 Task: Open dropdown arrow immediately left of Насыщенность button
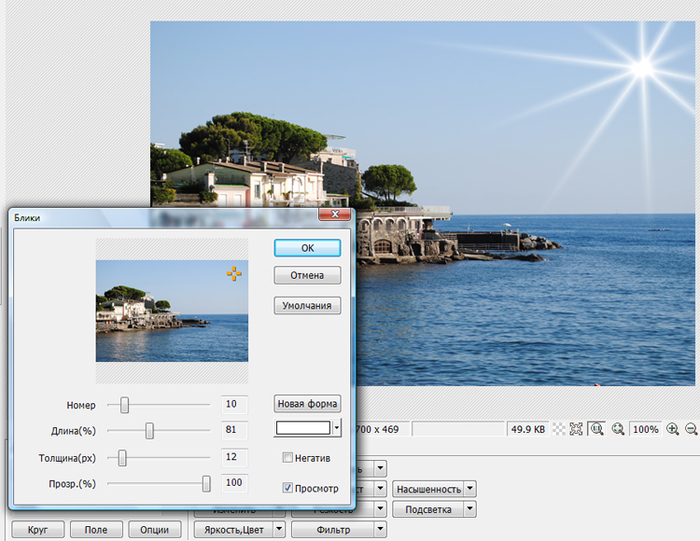pyautogui.click(x=380, y=489)
